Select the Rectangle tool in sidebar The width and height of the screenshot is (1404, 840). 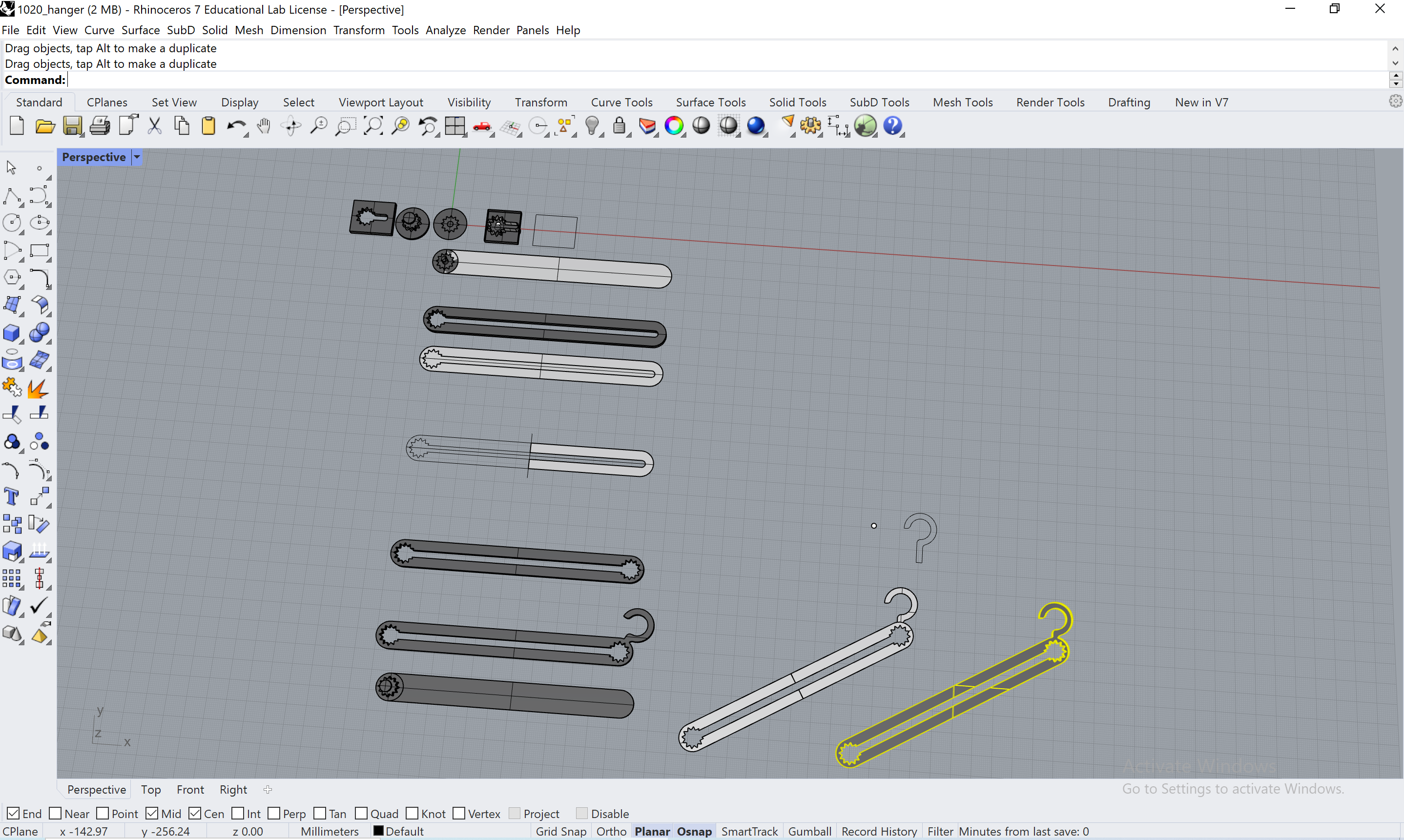click(40, 251)
